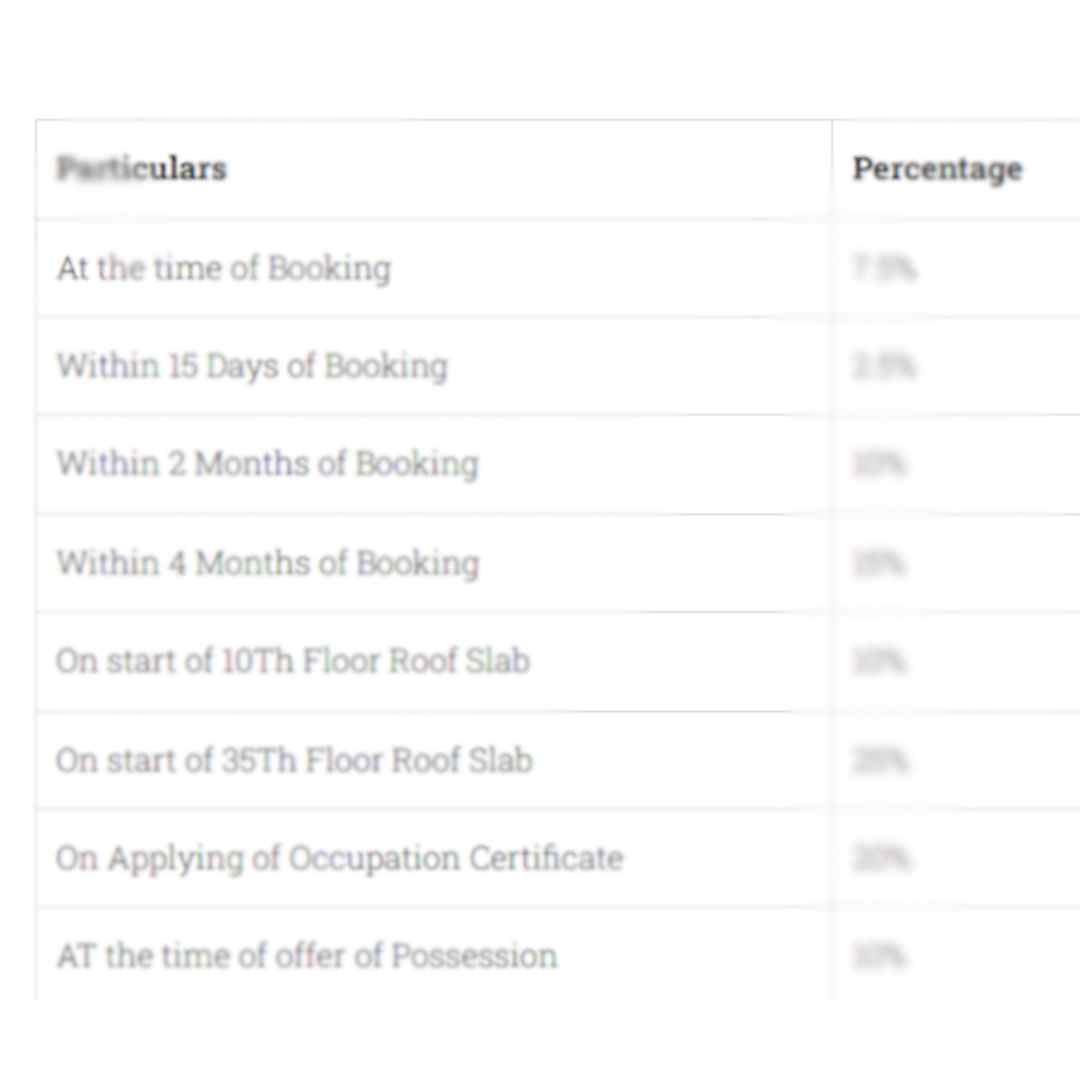Image resolution: width=1080 pixels, height=1080 pixels.
Task: Click 'Within 4 Months of Booking' label
Action: pos(267,563)
